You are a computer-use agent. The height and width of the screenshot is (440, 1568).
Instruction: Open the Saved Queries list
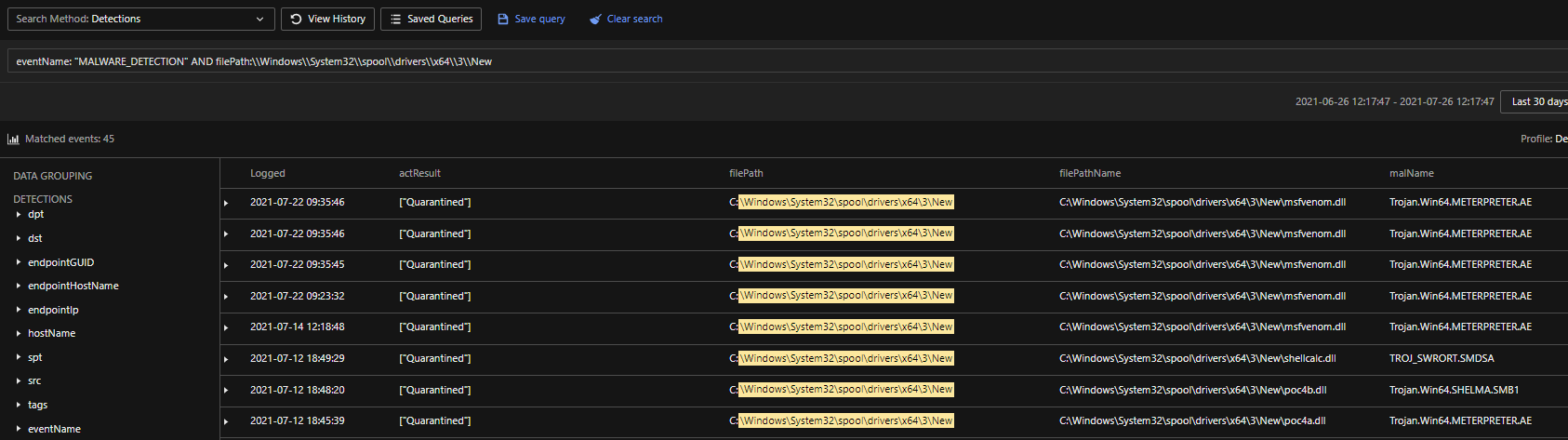pos(431,19)
